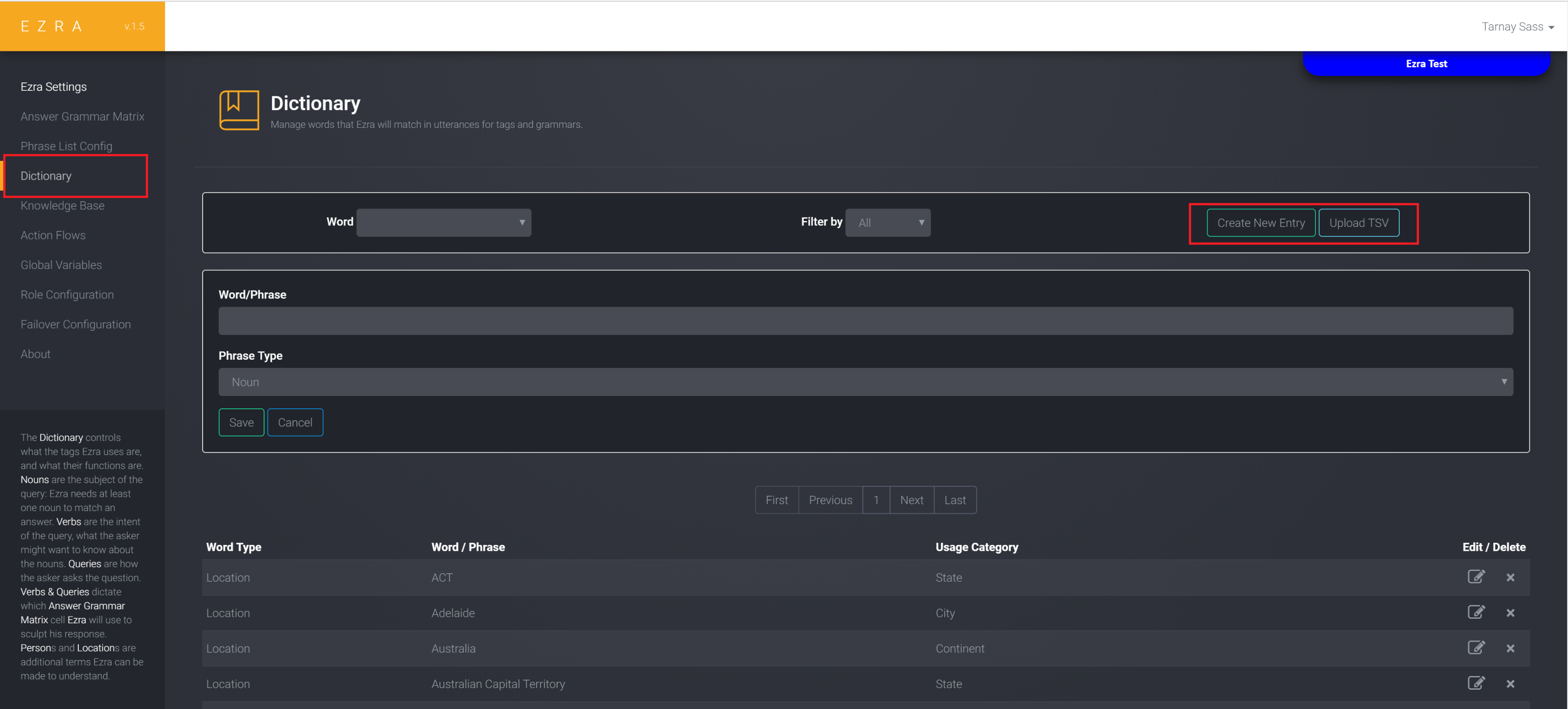Open the Tarnay Sass user menu
This screenshot has height=709, width=1568.
tap(1518, 27)
